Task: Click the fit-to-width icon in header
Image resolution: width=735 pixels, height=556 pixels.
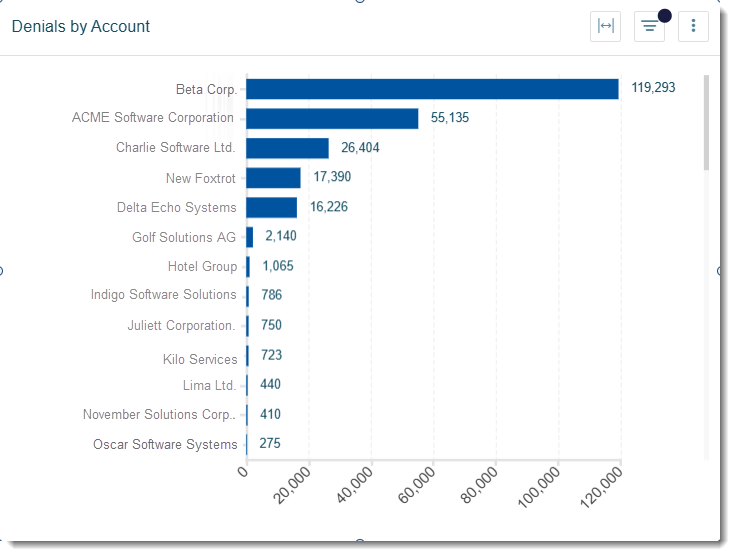Action: click(605, 27)
